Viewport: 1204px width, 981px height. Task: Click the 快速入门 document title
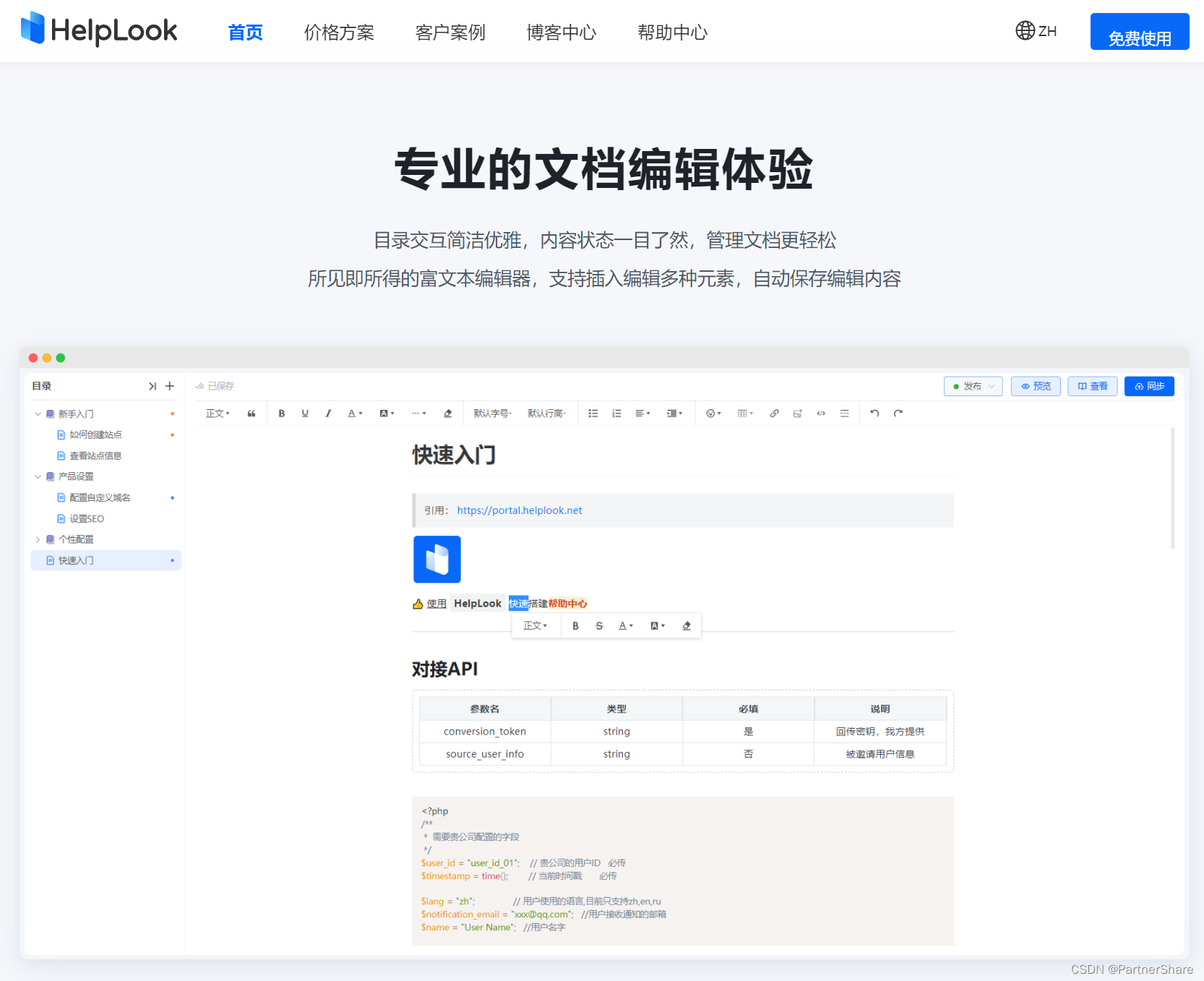coord(454,455)
